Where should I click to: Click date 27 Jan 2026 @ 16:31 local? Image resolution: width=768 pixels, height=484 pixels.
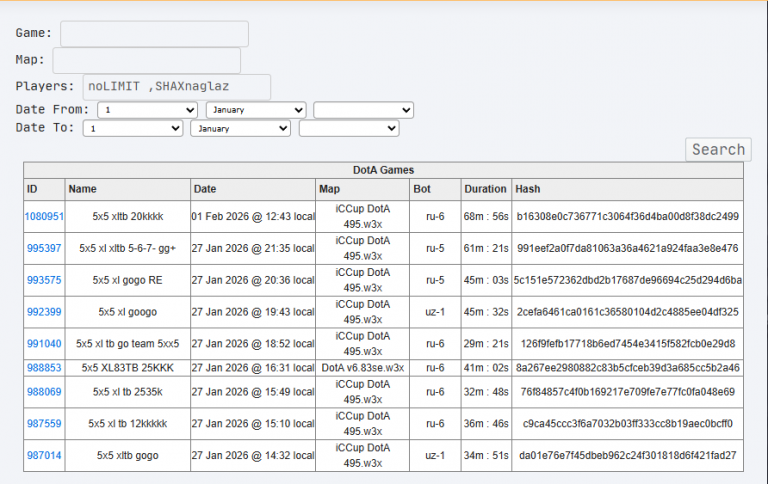[x=253, y=368]
